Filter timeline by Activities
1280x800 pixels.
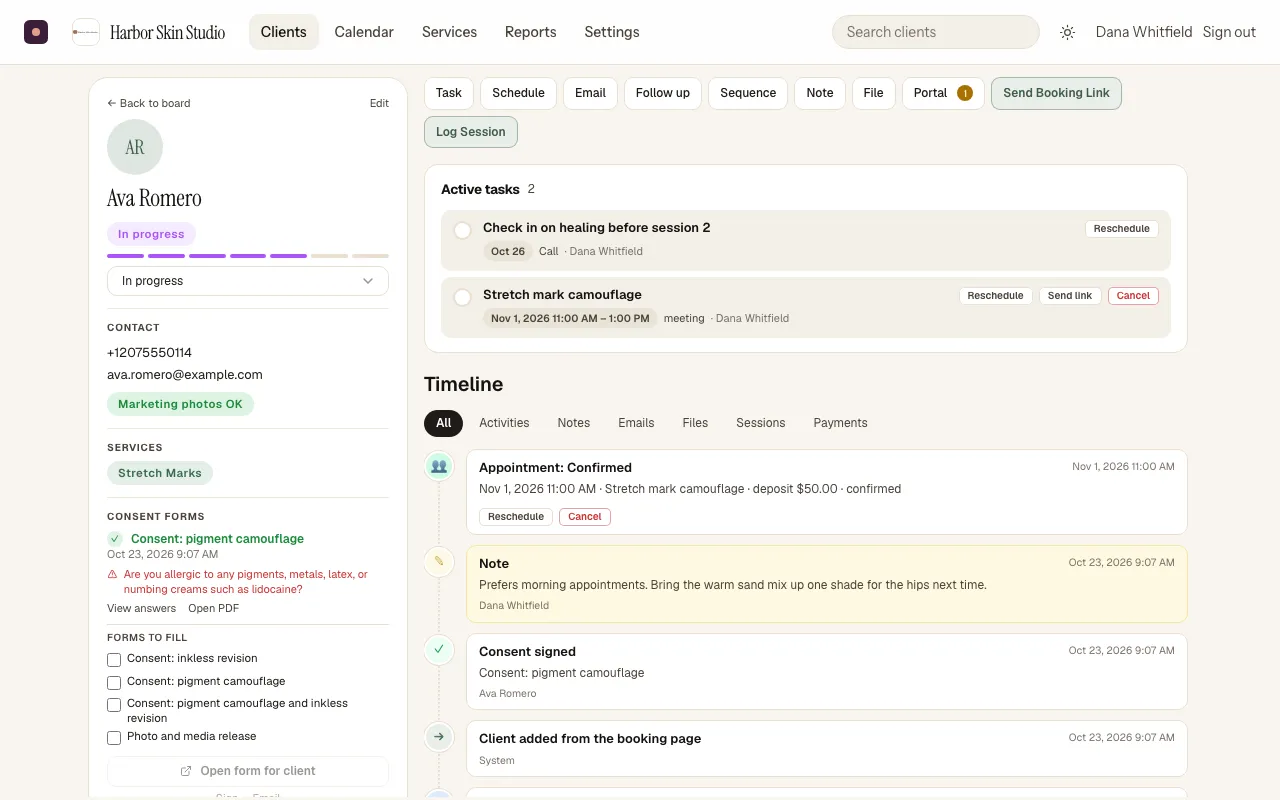pyautogui.click(x=504, y=423)
